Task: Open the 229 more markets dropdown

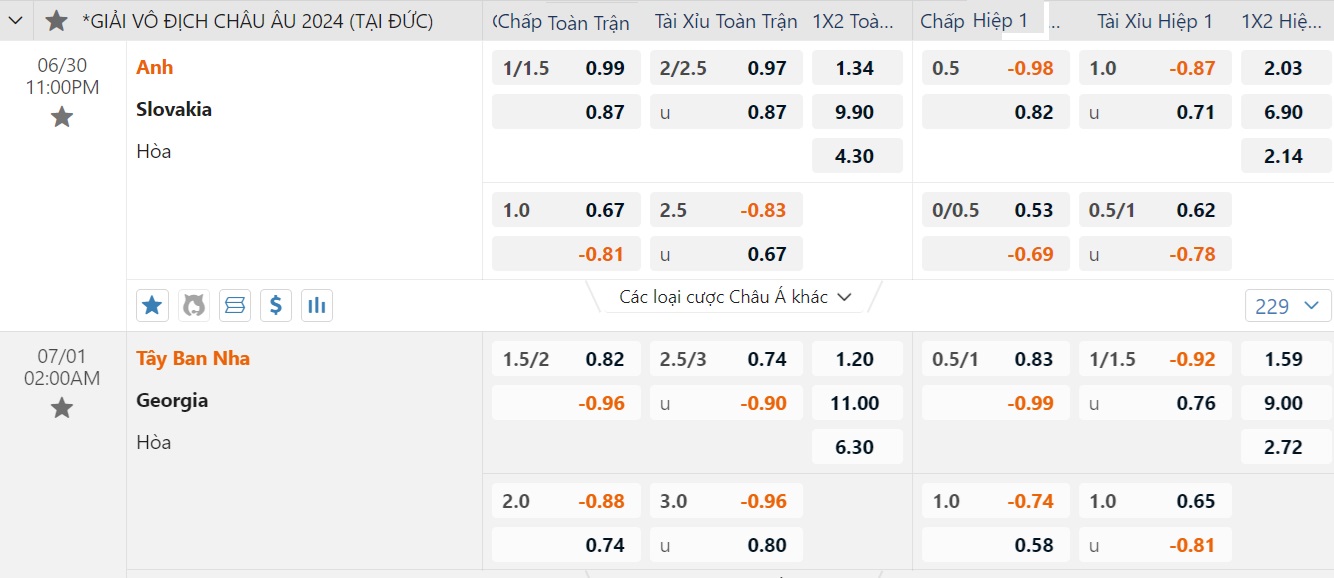Action: click(1288, 306)
